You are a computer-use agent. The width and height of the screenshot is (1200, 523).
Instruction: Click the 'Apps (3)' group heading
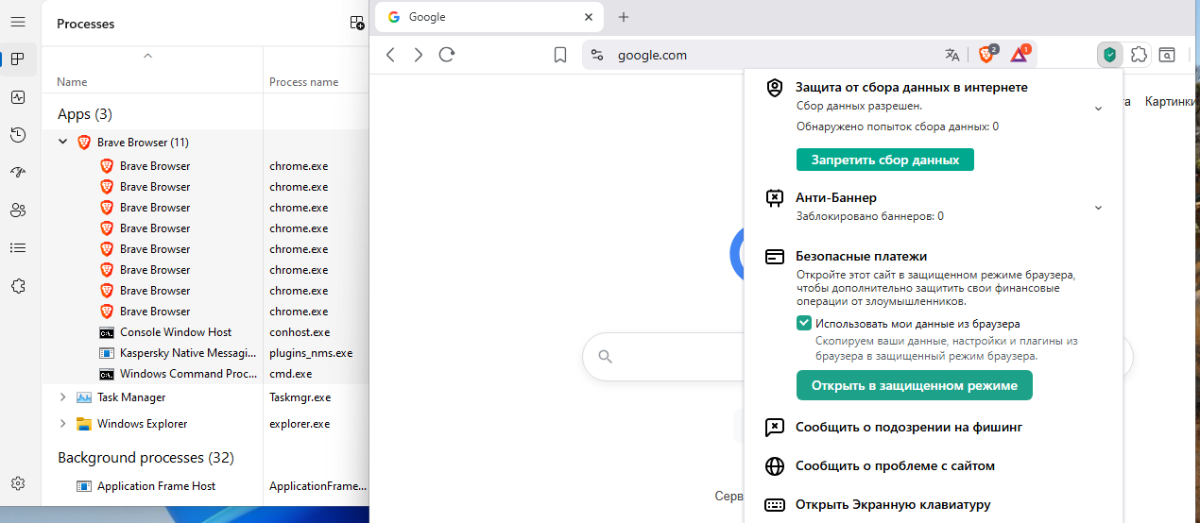pos(85,114)
